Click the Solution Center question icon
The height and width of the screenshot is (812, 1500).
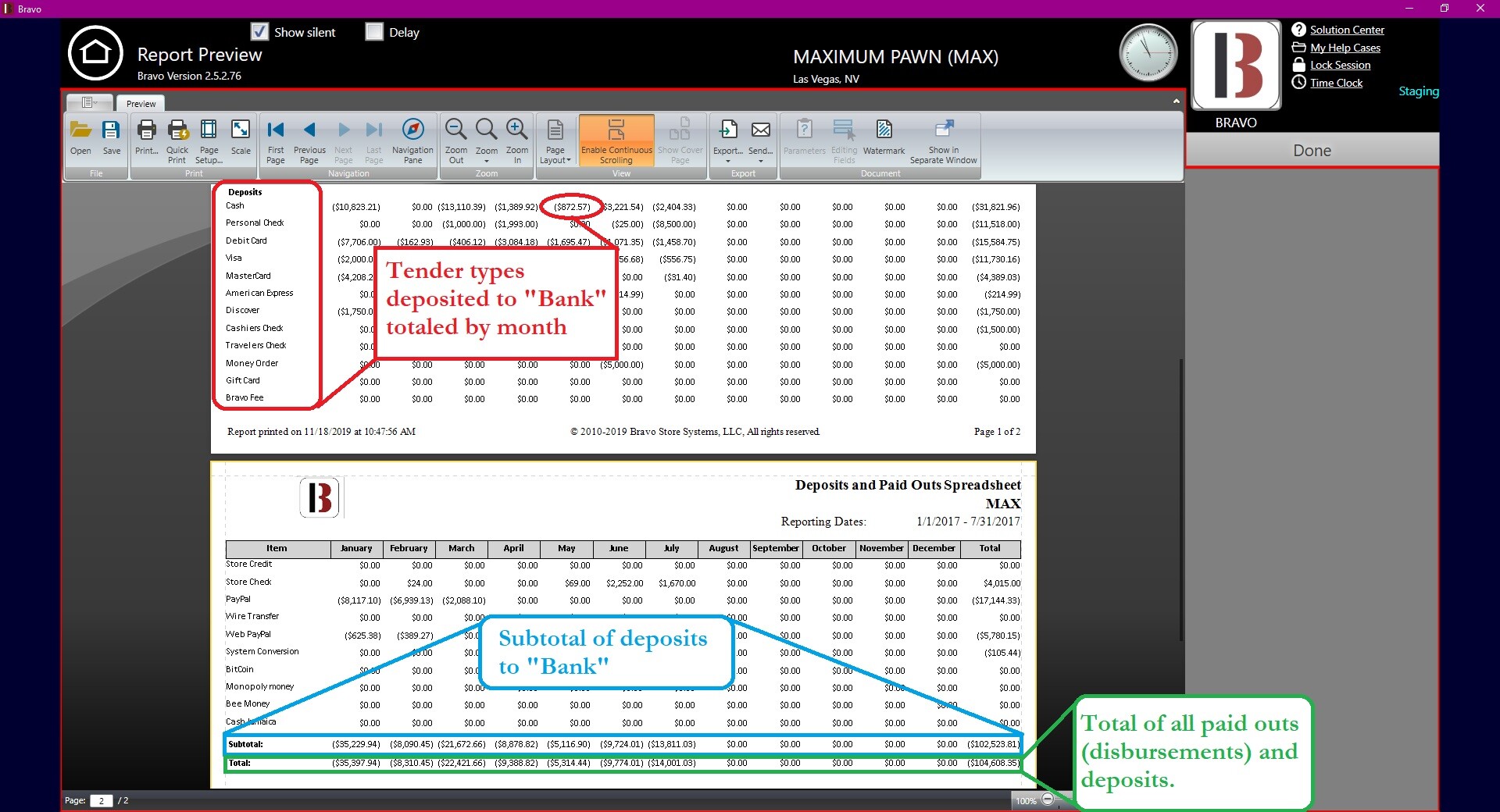pyautogui.click(x=1298, y=30)
